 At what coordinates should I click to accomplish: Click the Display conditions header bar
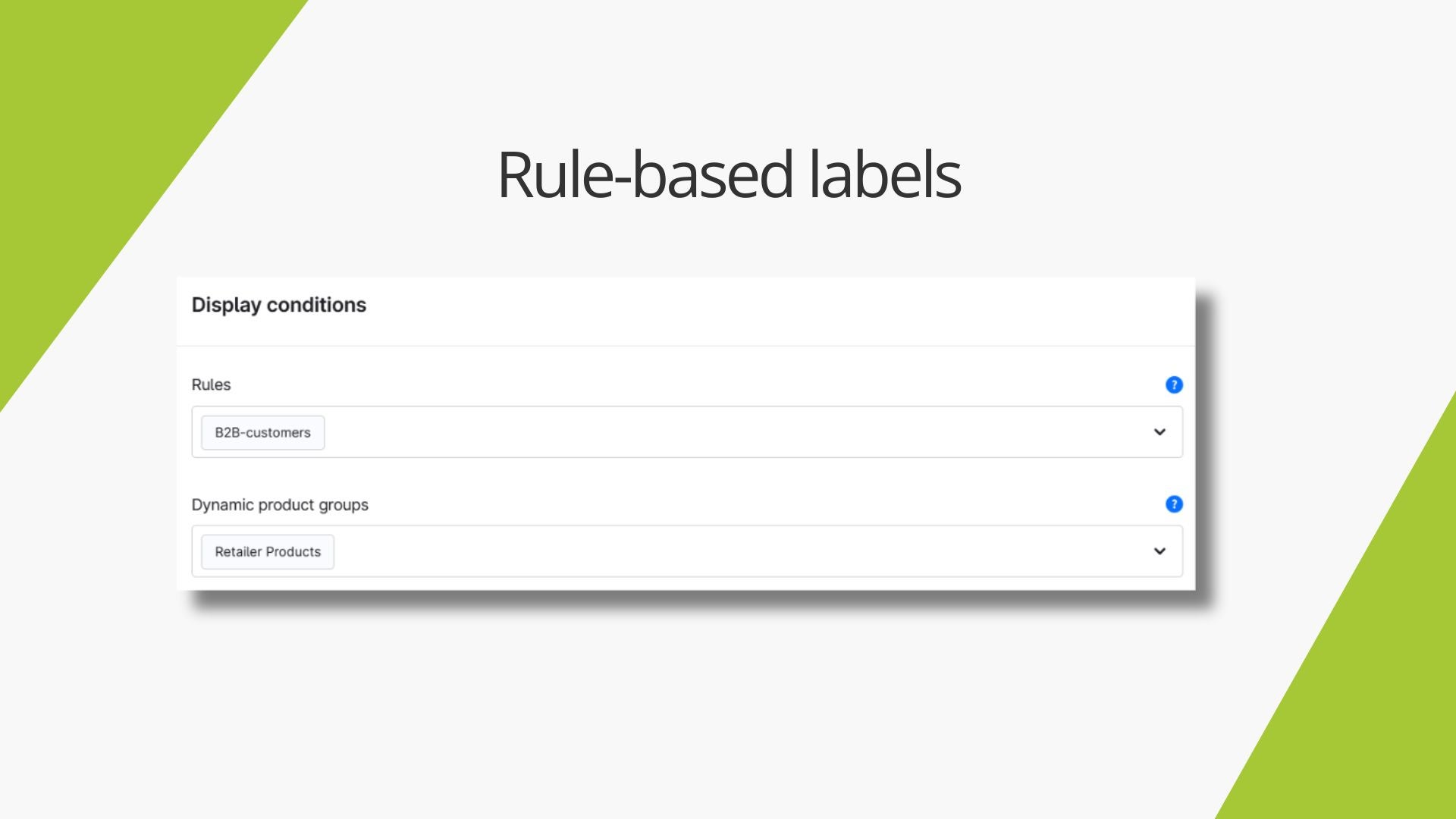click(x=686, y=312)
